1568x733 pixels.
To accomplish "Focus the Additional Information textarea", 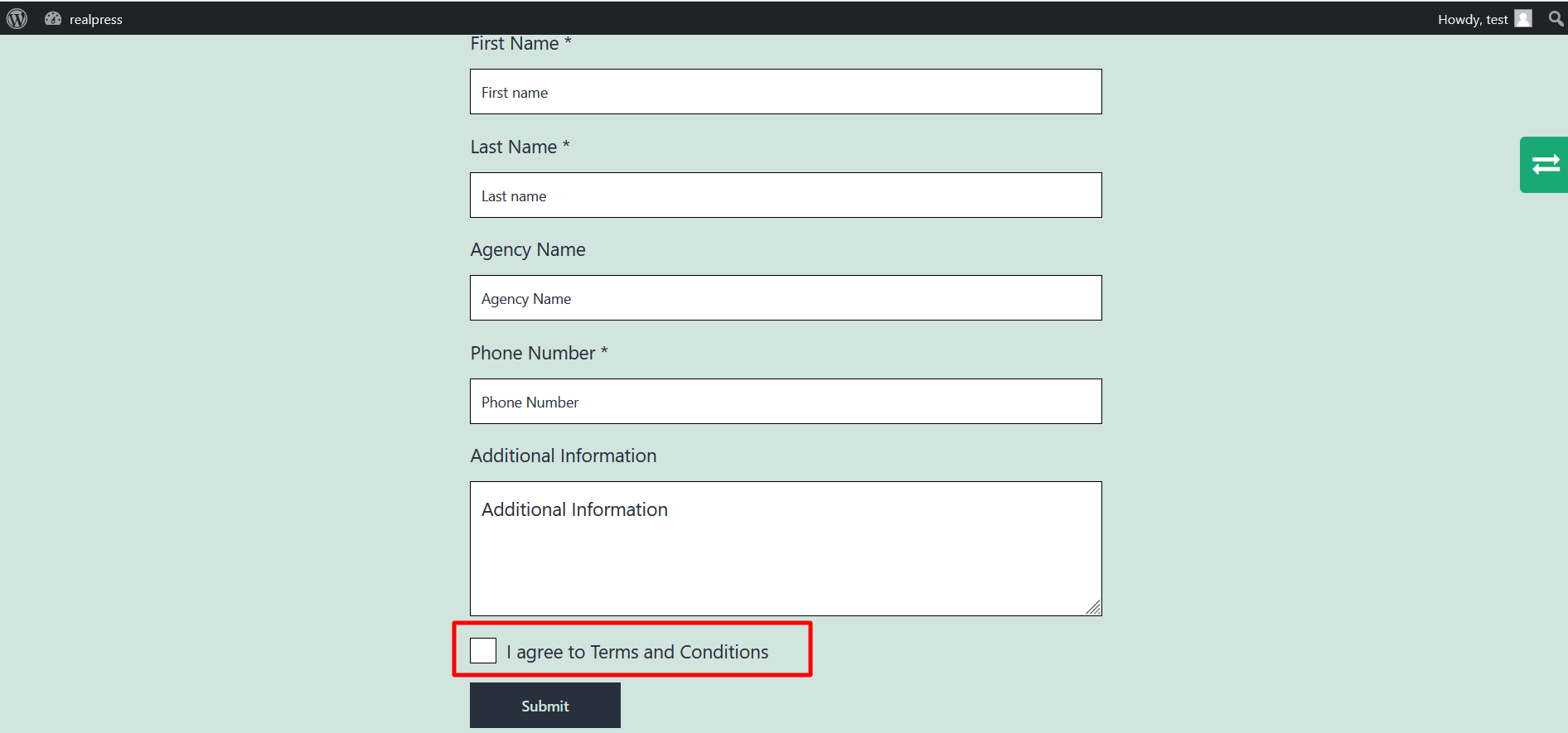I will tap(786, 548).
